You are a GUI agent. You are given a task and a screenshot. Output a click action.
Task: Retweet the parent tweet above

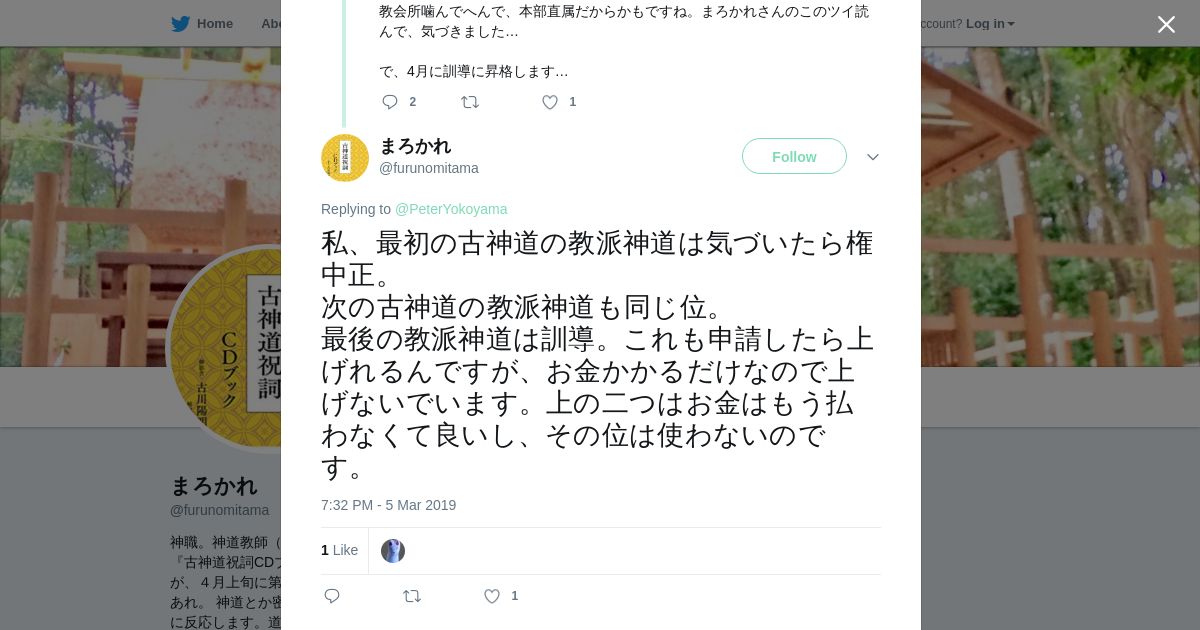[x=470, y=102]
